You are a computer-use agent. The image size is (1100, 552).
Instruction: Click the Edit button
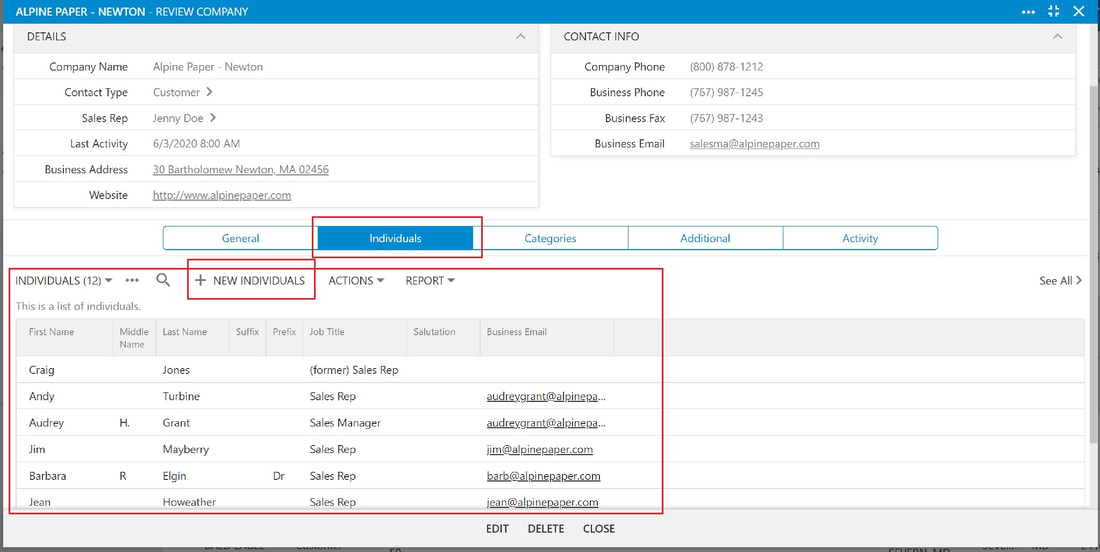click(x=497, y=529)
